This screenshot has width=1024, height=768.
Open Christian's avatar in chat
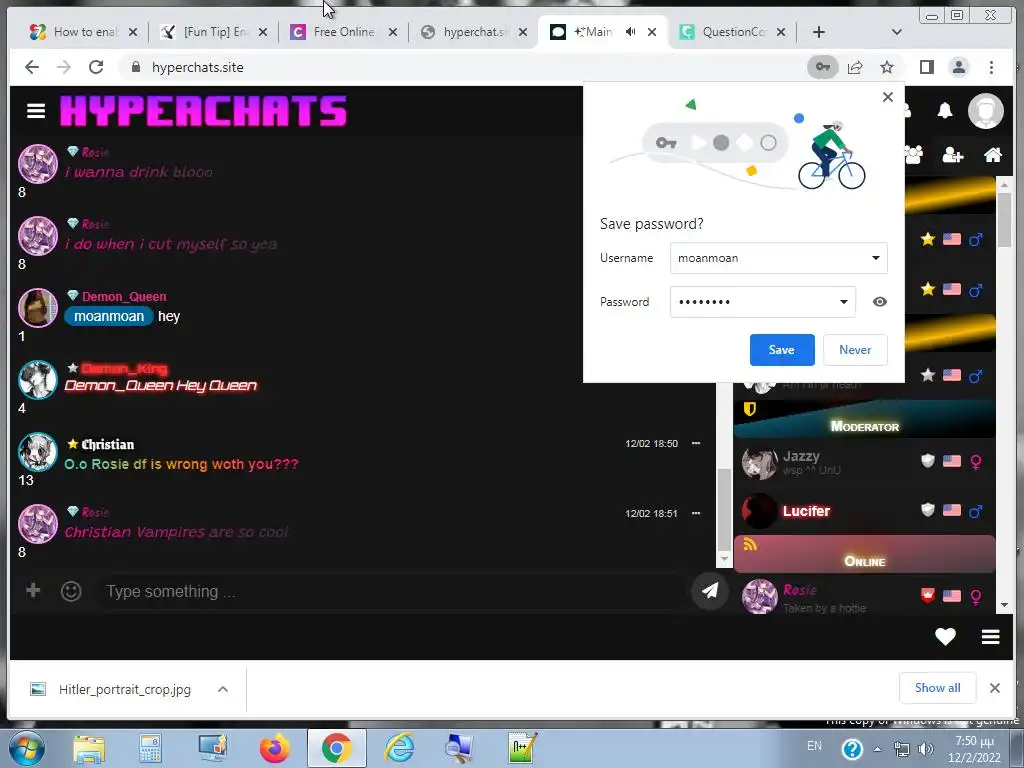coord(38,451)
